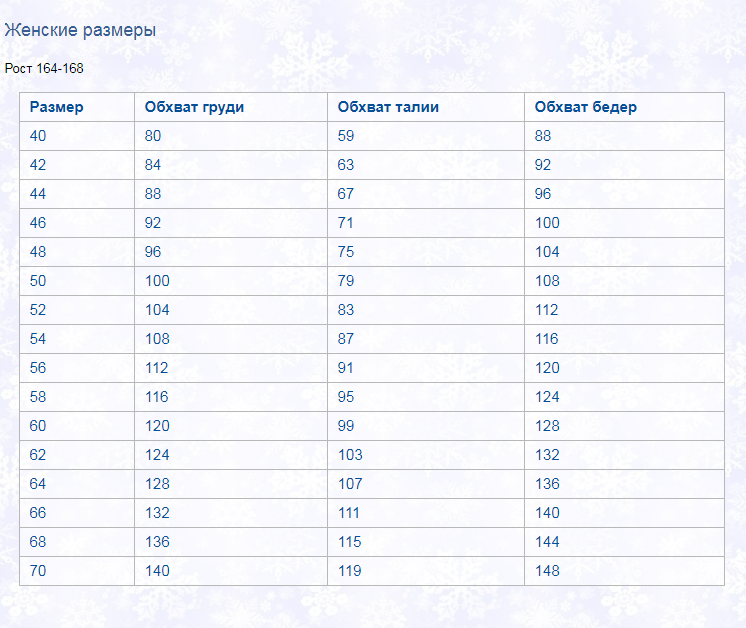This screenshot has height=628, width=746.
Task: Click hip value 144 for size 68
Action: [547, 542]
